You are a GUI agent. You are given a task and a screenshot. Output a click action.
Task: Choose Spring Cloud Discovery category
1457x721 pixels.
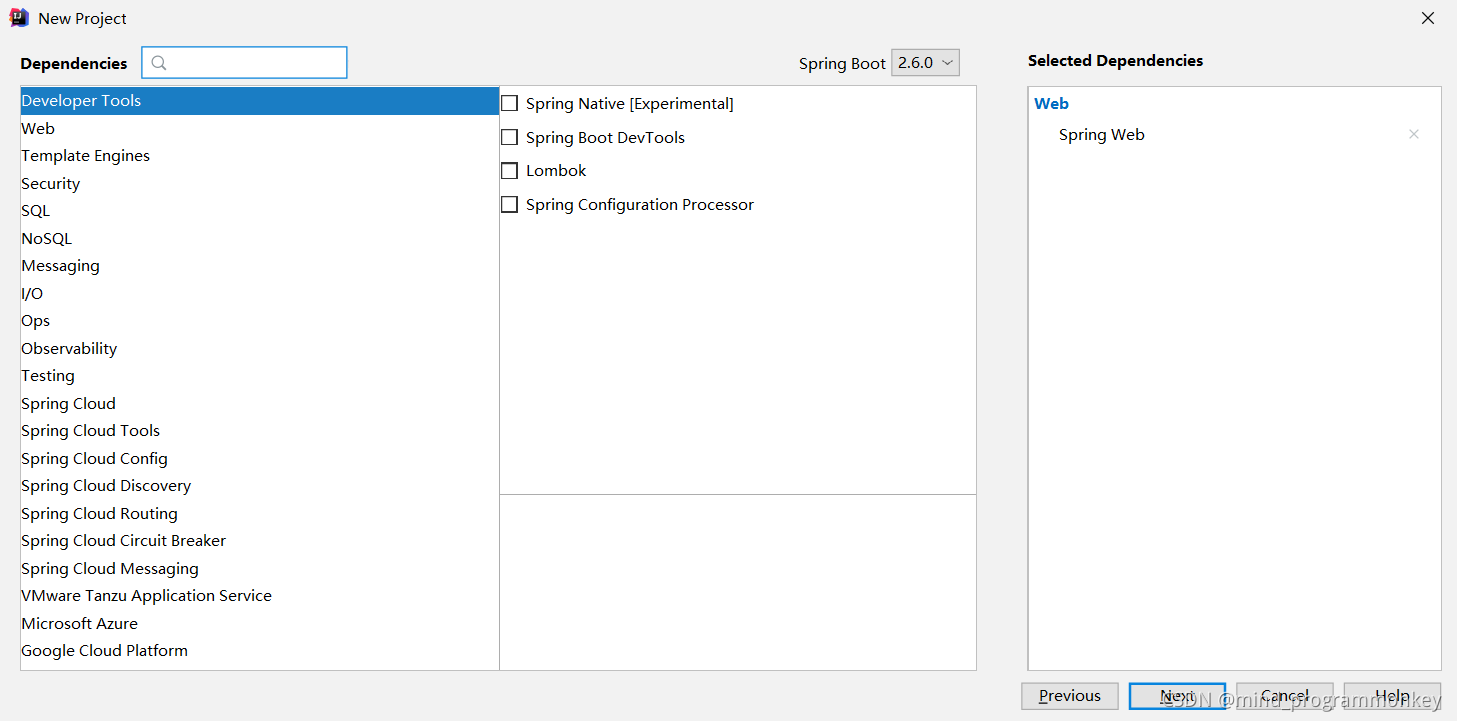tap(260, 486)
